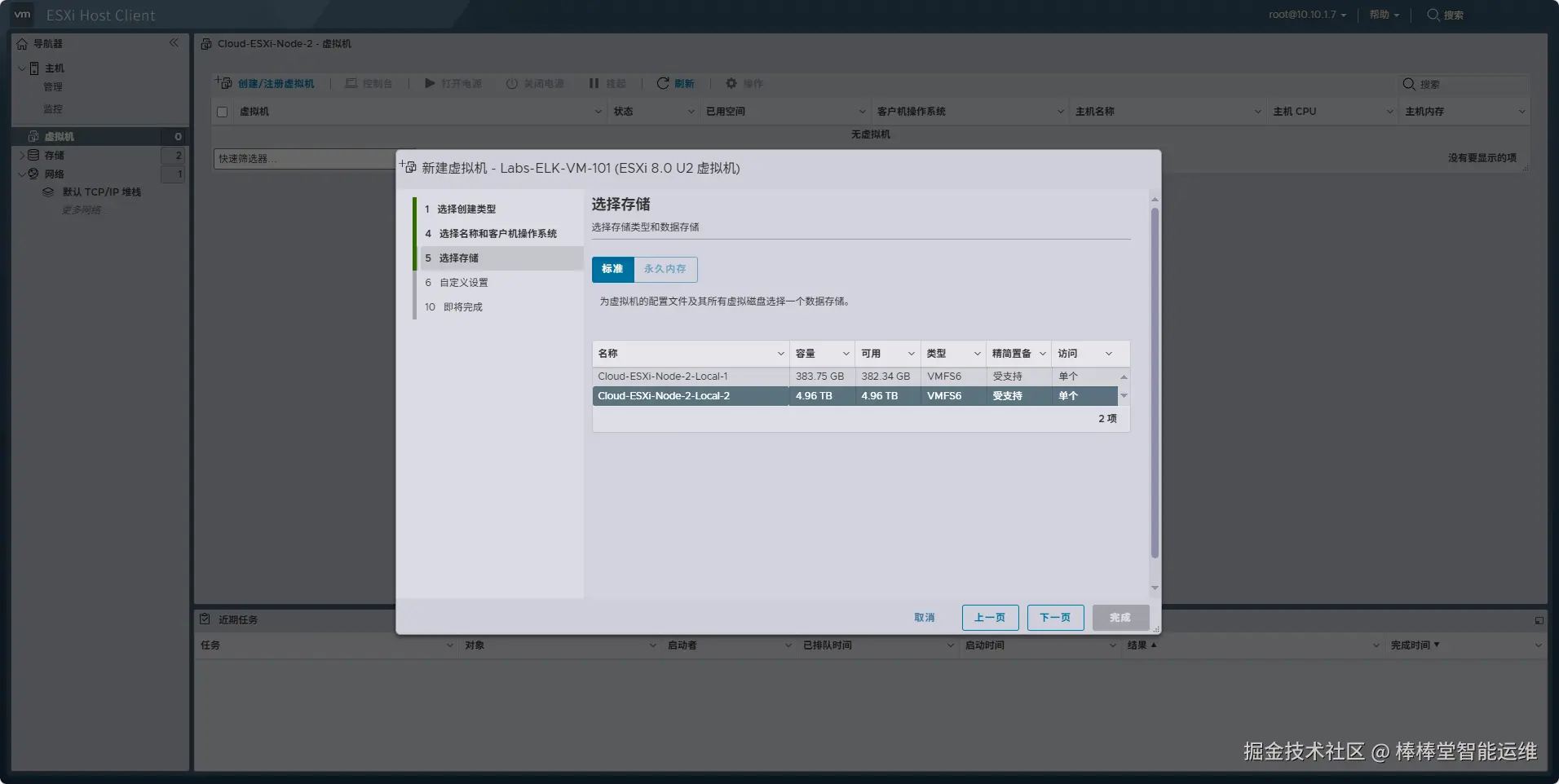Click the navigator home icon
This screenshot has height=784, width=1559.
click(x=22, y=44)
